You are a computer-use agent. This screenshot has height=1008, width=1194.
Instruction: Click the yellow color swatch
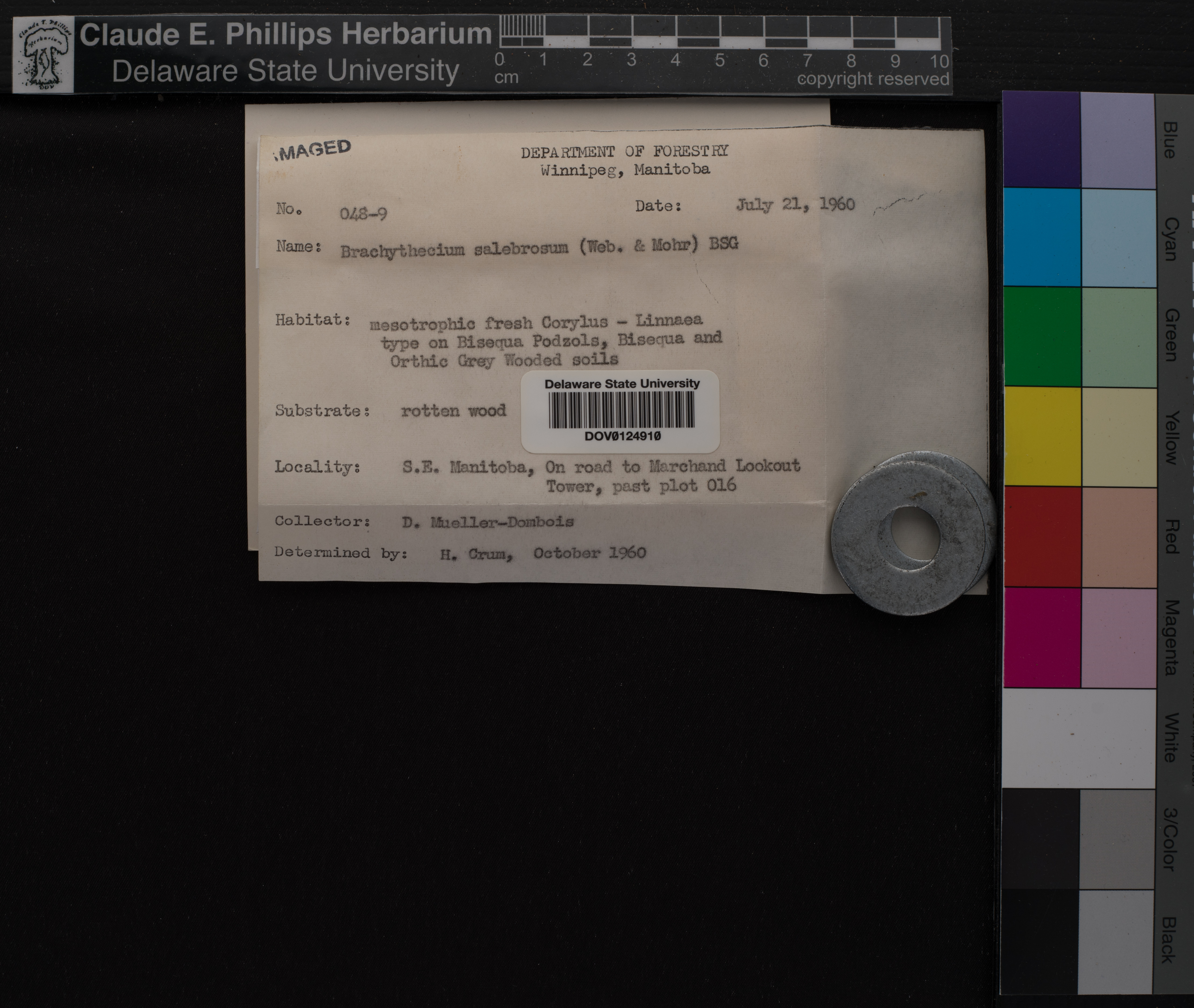click(x=1041, y=436)
